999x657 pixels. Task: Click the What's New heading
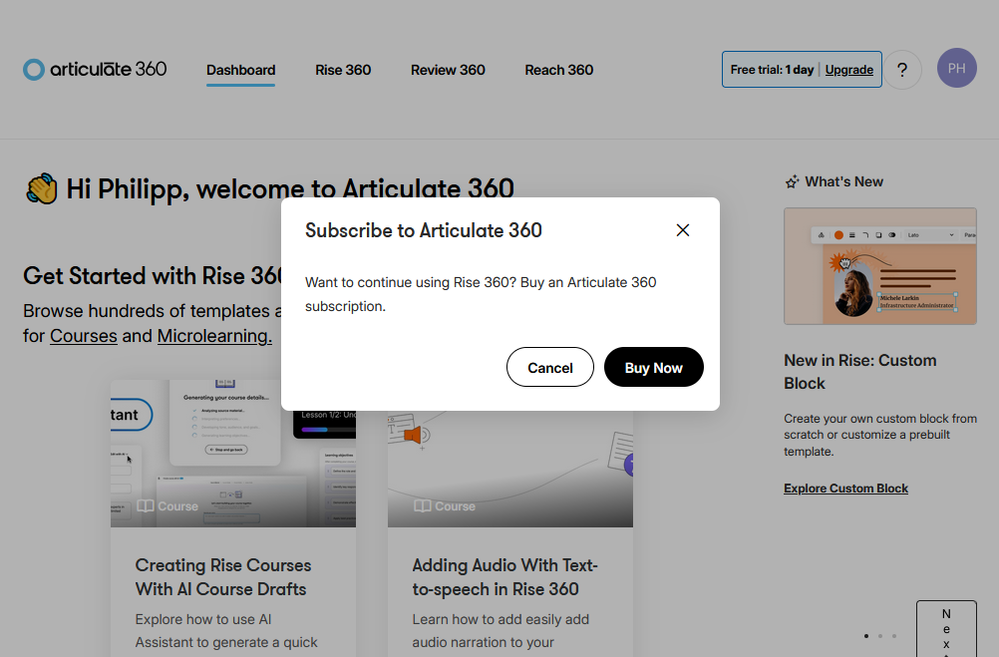pos(844,182)
